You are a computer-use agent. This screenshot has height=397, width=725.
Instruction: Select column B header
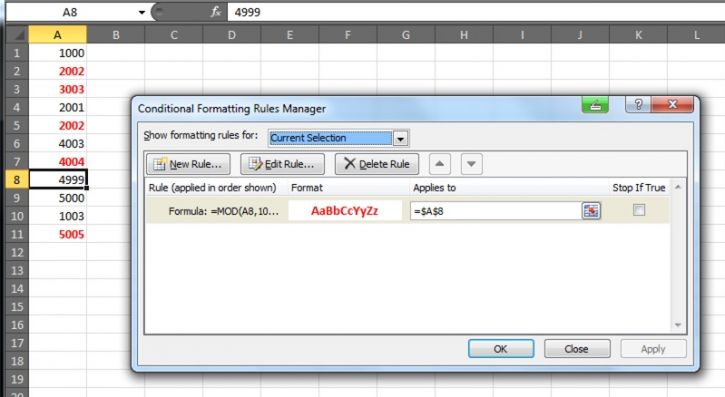pos(116,35)
